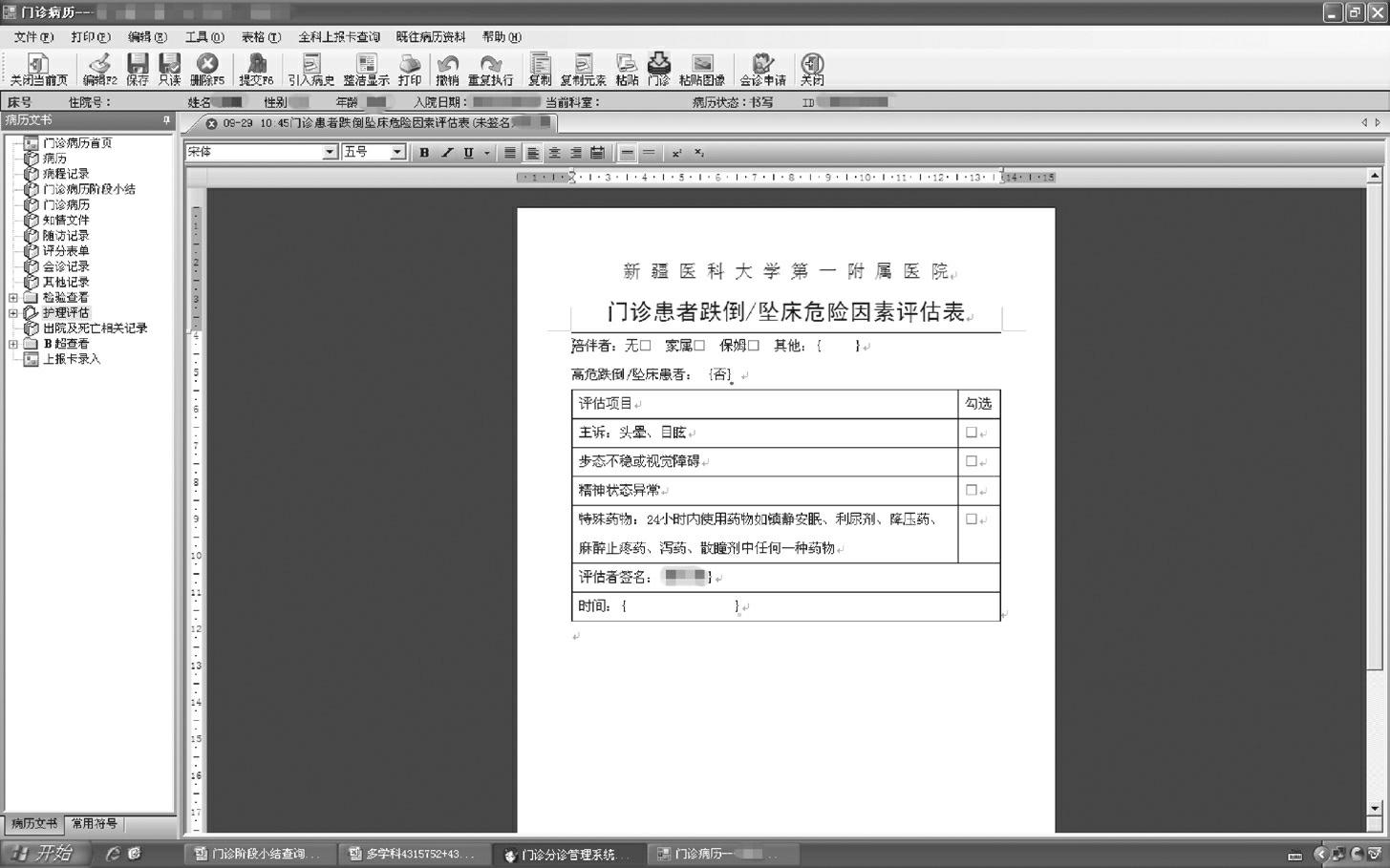The width and height of the screenshot is (1390, 868).
Task: Expand the 检验查看 tree node
Action: (x=12, y=298)
